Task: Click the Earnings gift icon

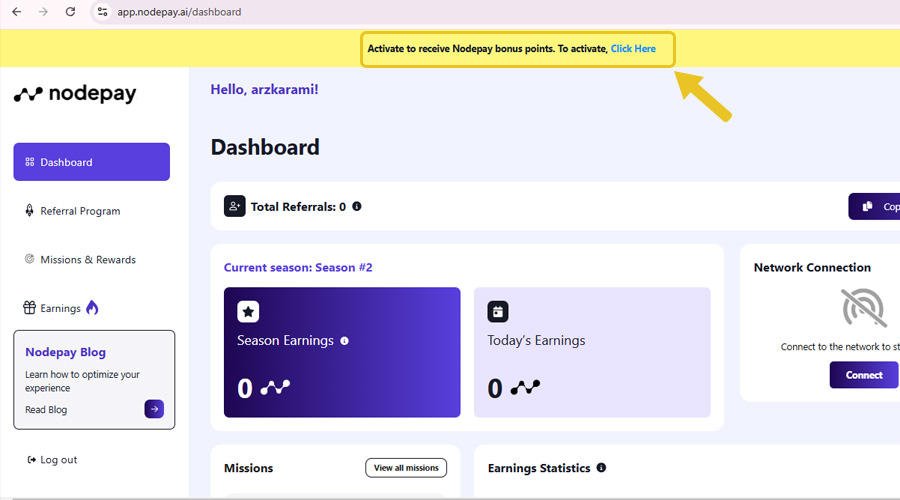Action: pos(29,308)
